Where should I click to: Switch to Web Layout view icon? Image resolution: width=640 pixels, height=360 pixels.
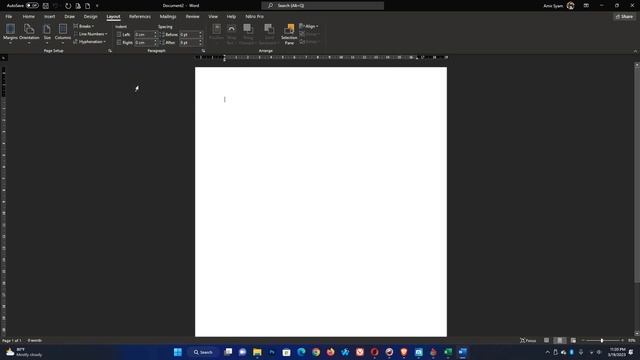pos(573,340)
